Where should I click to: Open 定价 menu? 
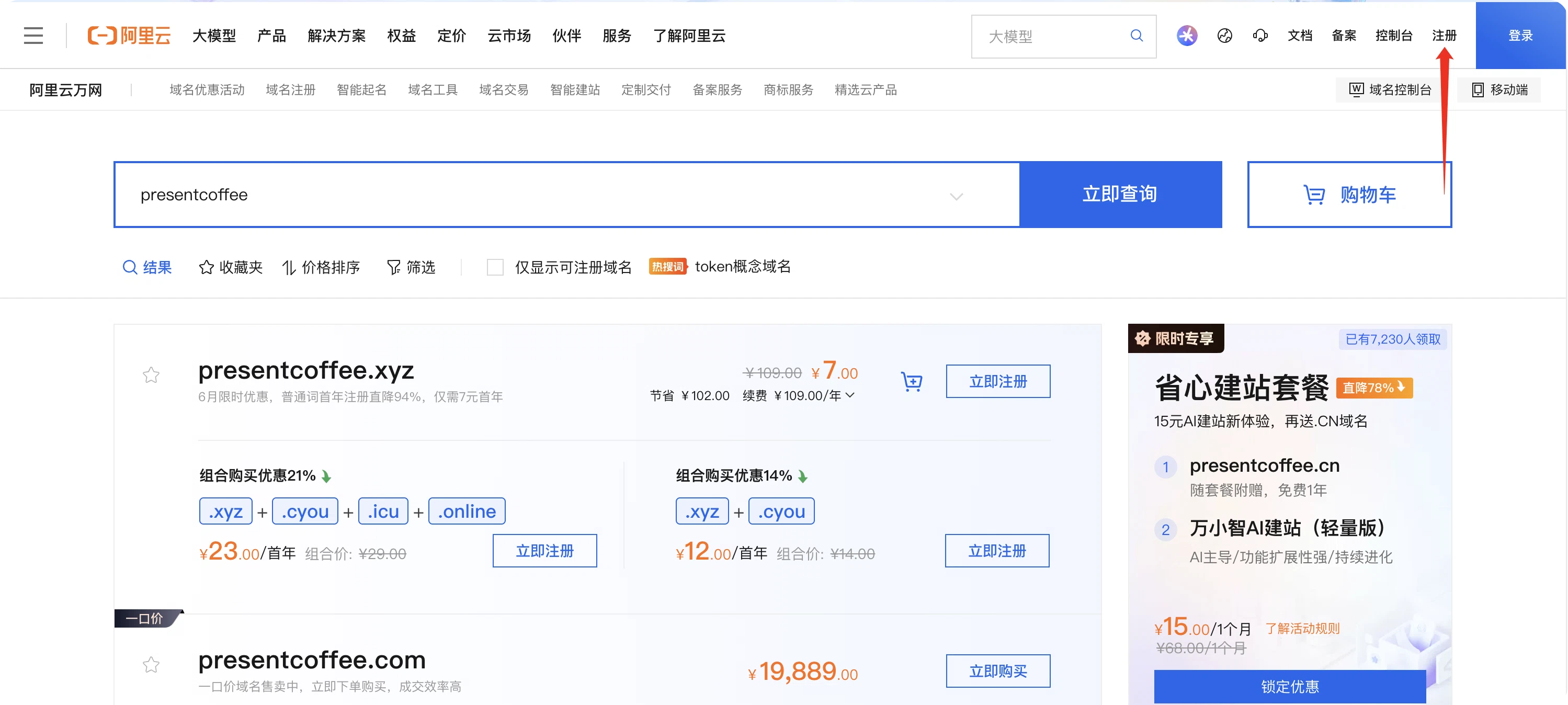click(x=452, y=36)
